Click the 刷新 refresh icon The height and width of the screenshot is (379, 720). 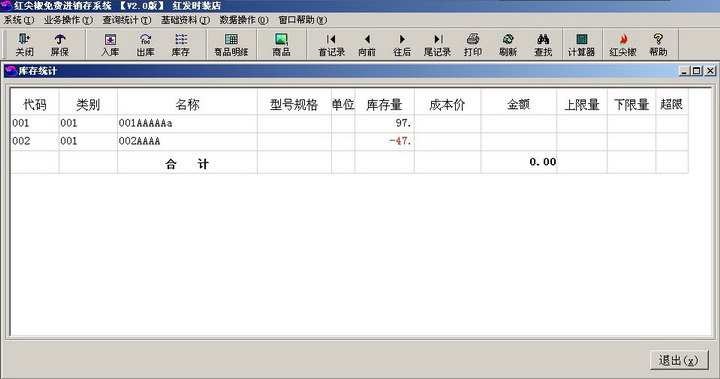coord(508,45)
